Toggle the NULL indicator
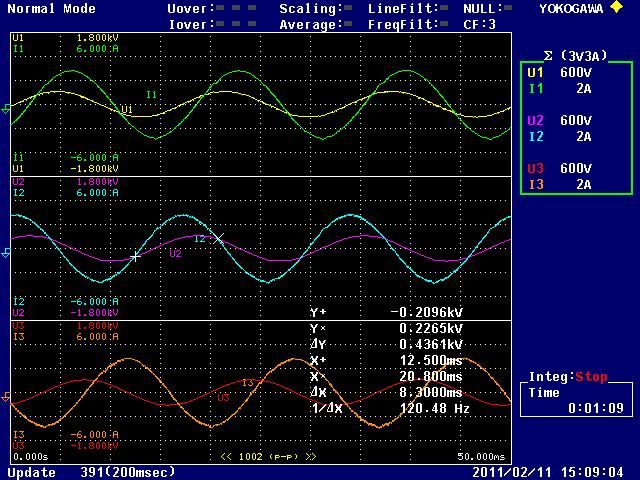Image resolution: width=640 pixels, height=480 pixels. [x=507, y=8]
